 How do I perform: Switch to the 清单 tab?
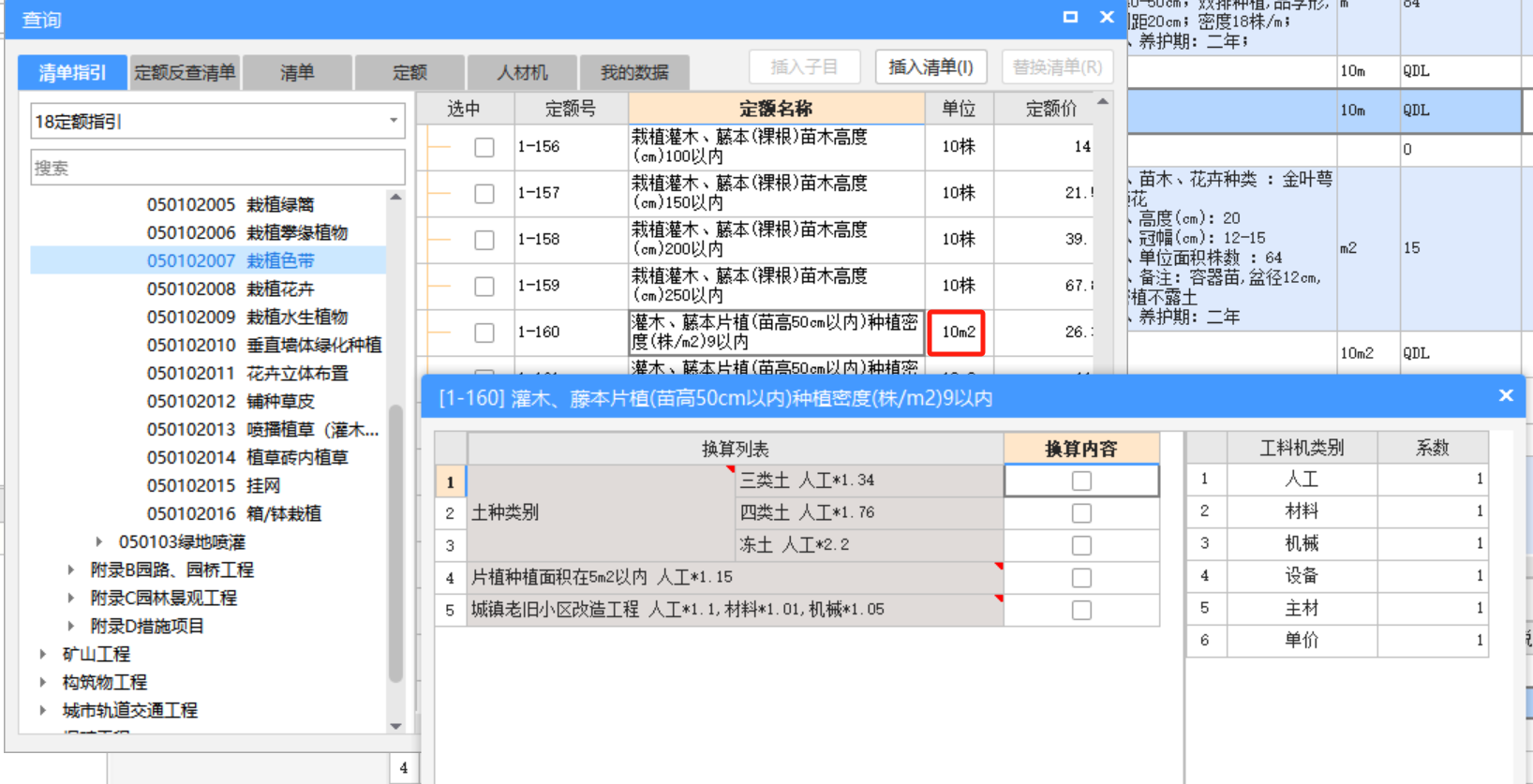pos(297,72)
